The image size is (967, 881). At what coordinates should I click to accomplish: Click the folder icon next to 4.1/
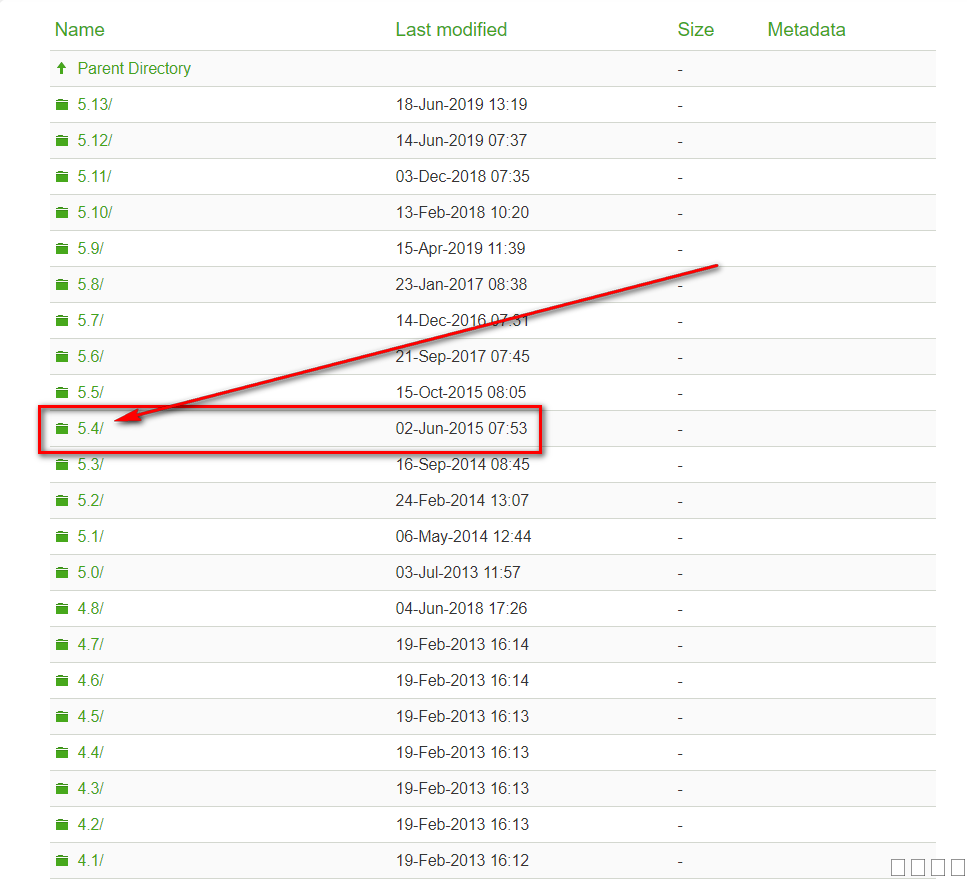tap(62, 861)
